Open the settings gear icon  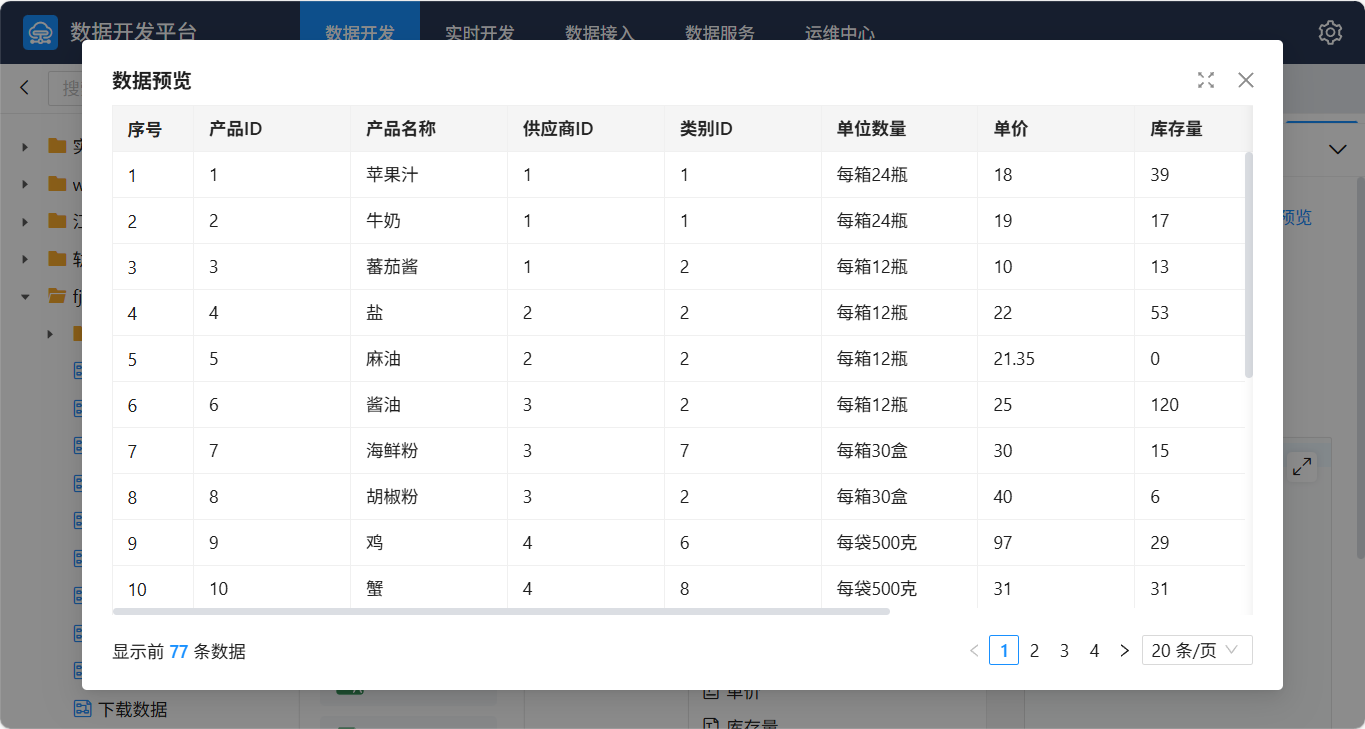[x=1330, y=32]
